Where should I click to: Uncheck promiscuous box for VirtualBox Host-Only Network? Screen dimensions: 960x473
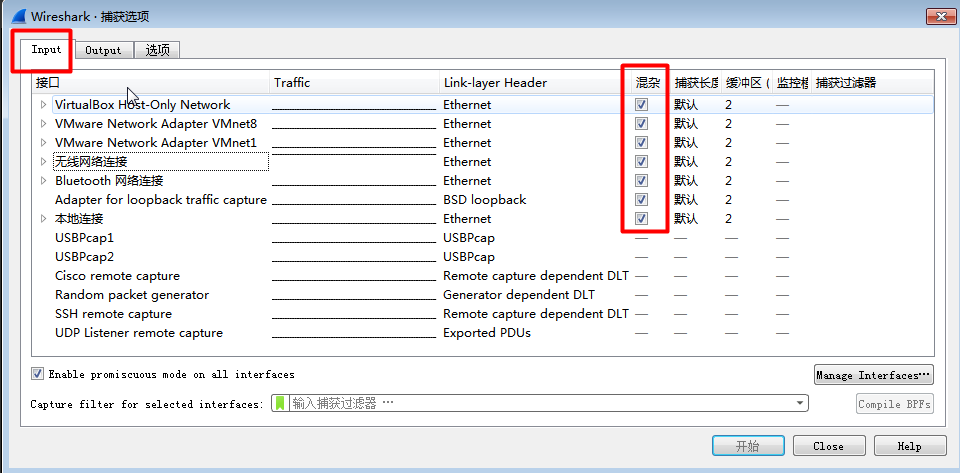[x=641, y=105]
